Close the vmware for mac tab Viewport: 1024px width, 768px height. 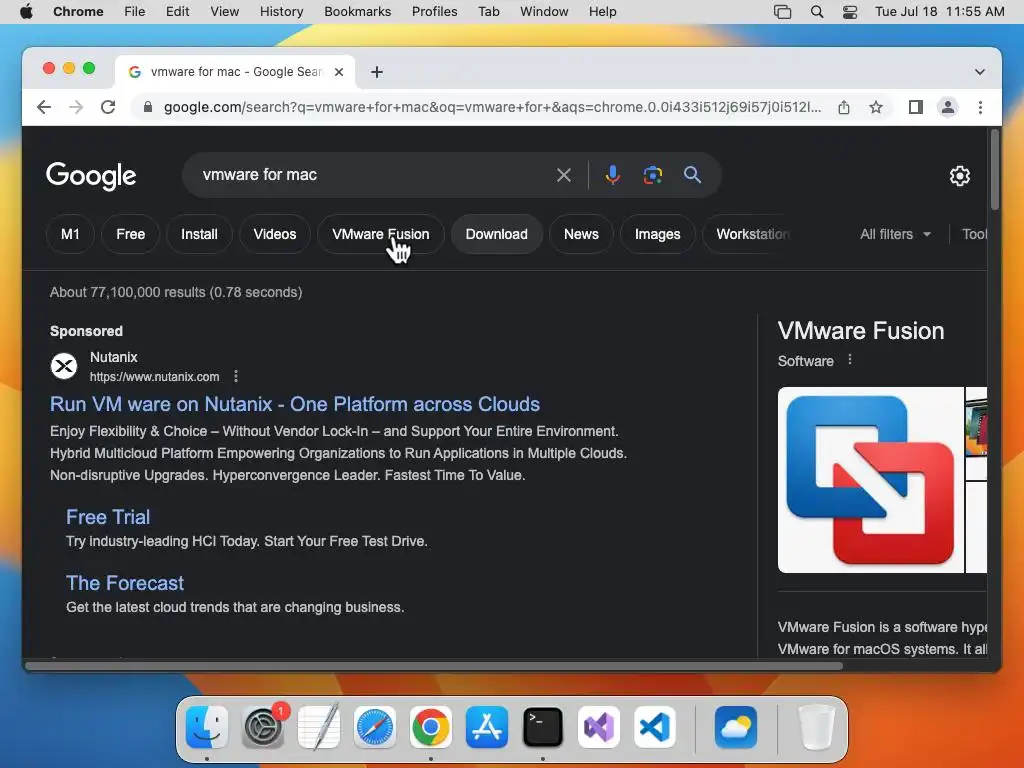point(339,72)
